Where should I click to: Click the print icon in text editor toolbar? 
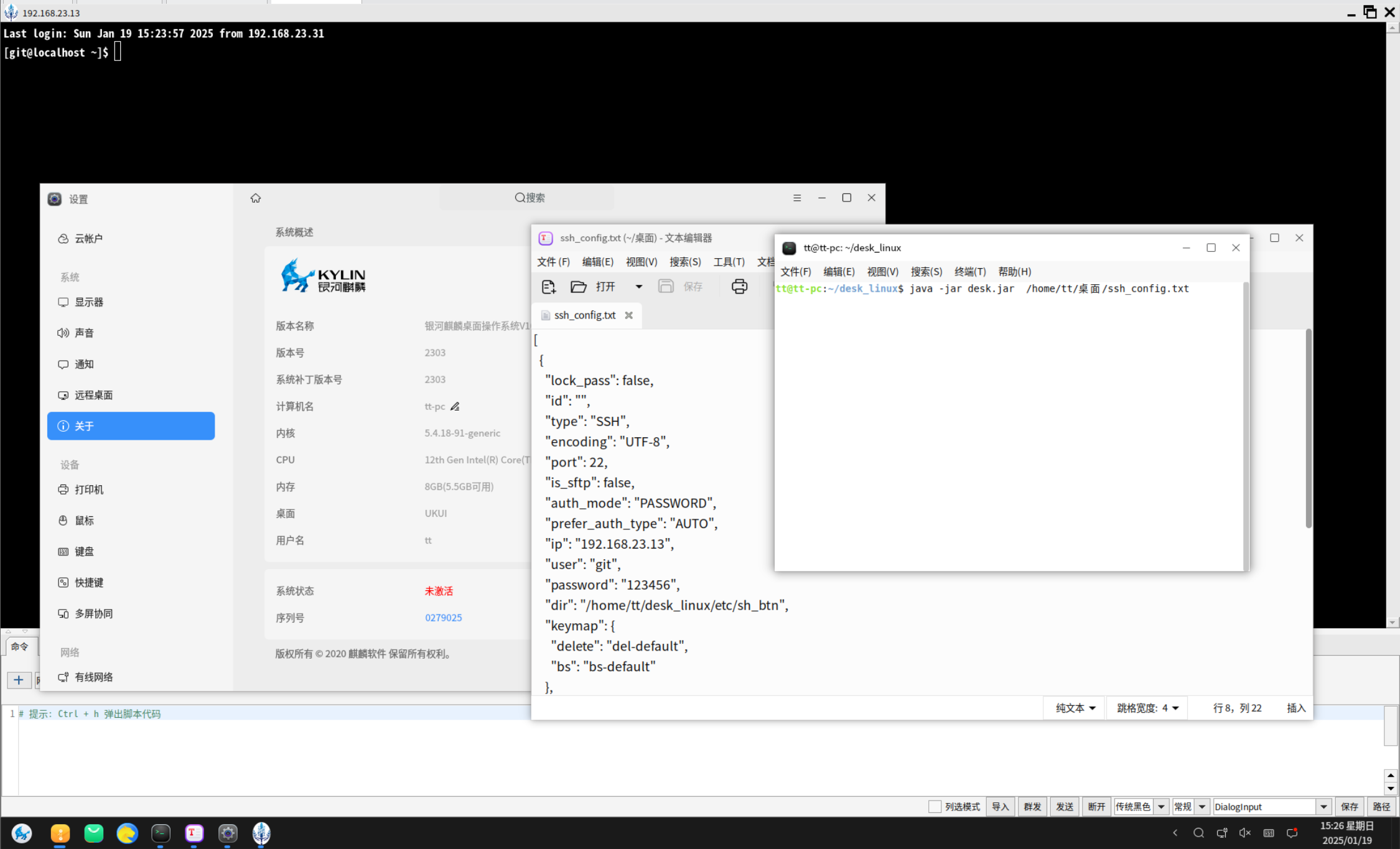[739, 287]
